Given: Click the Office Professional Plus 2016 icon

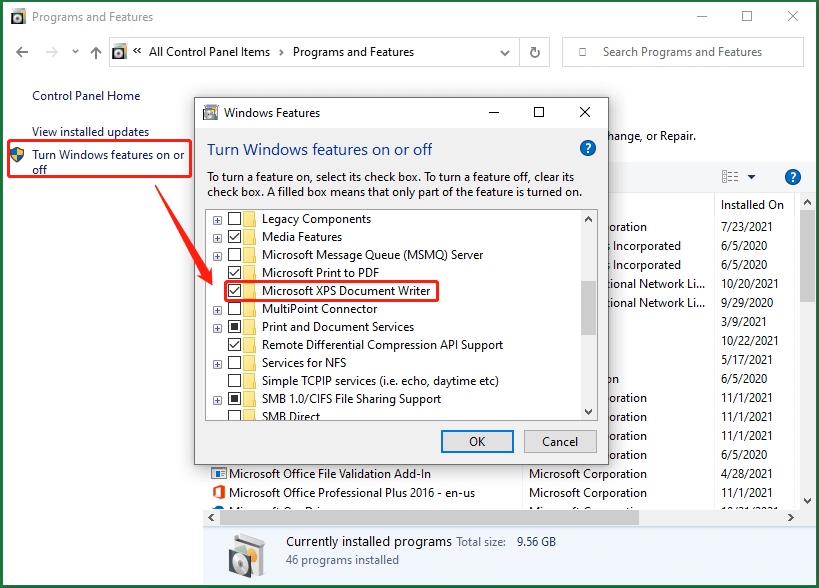Looking at the screenshot, I should click(218, 492).
